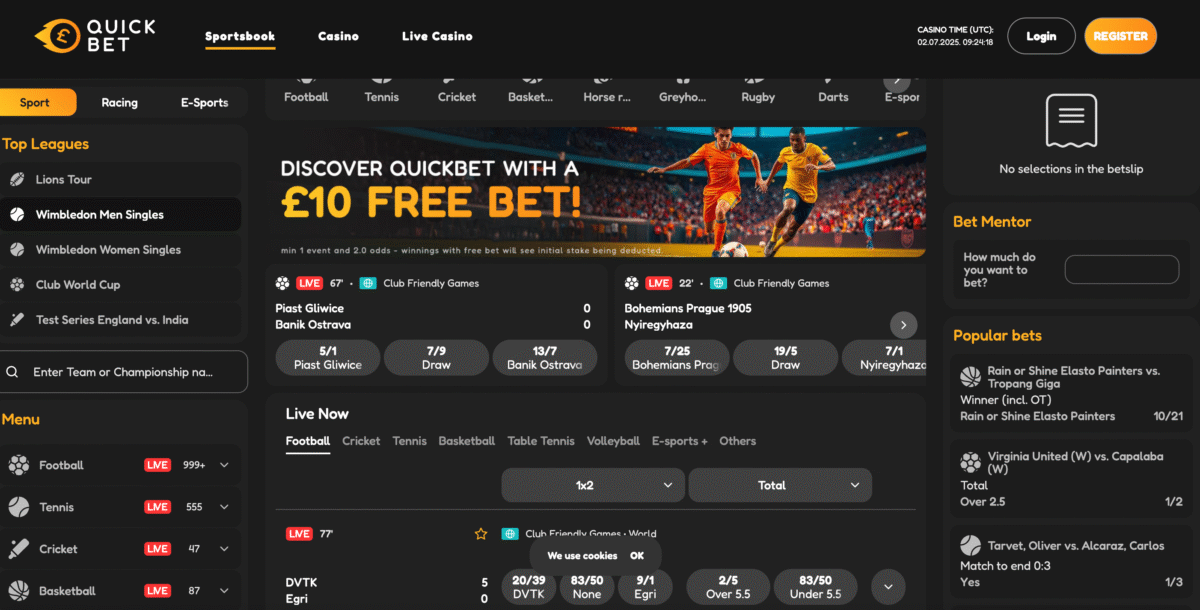Accept cookies with OK
The height and width of the screenshot is (610, 1200).
click(637, 556)
